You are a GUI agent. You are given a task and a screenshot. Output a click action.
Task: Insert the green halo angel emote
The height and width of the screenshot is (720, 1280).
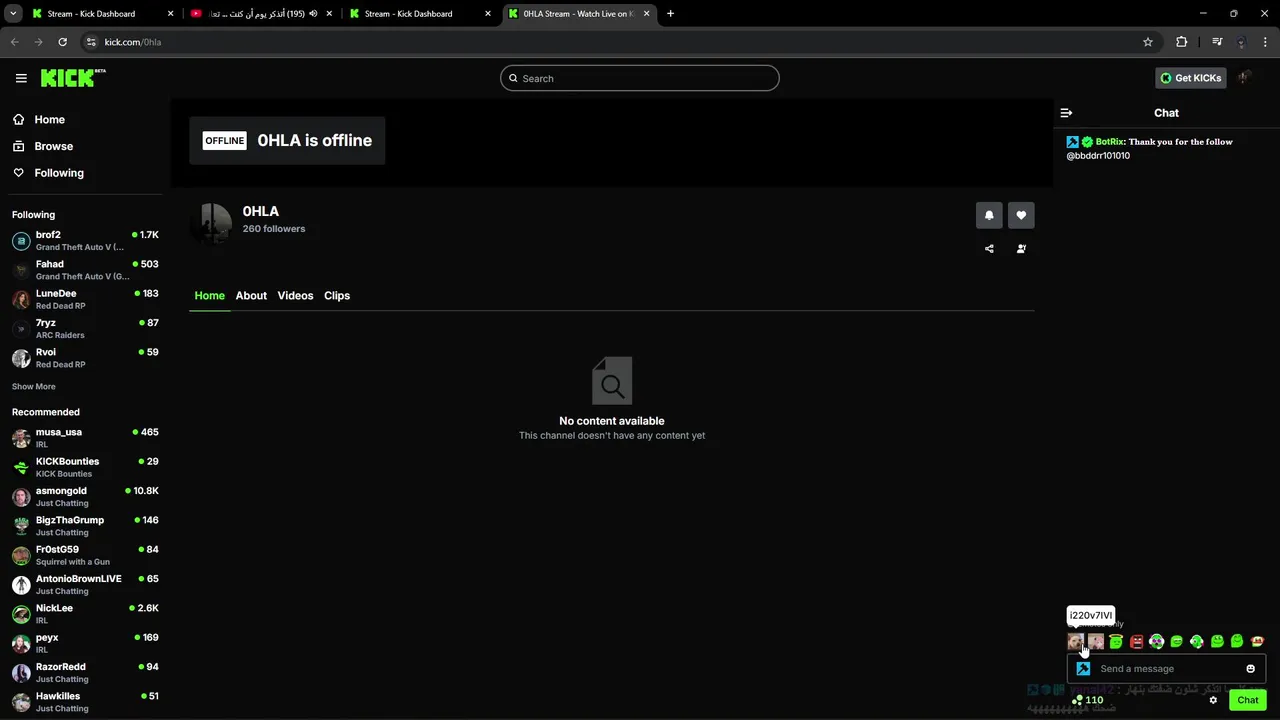[x=1116, y=642]
